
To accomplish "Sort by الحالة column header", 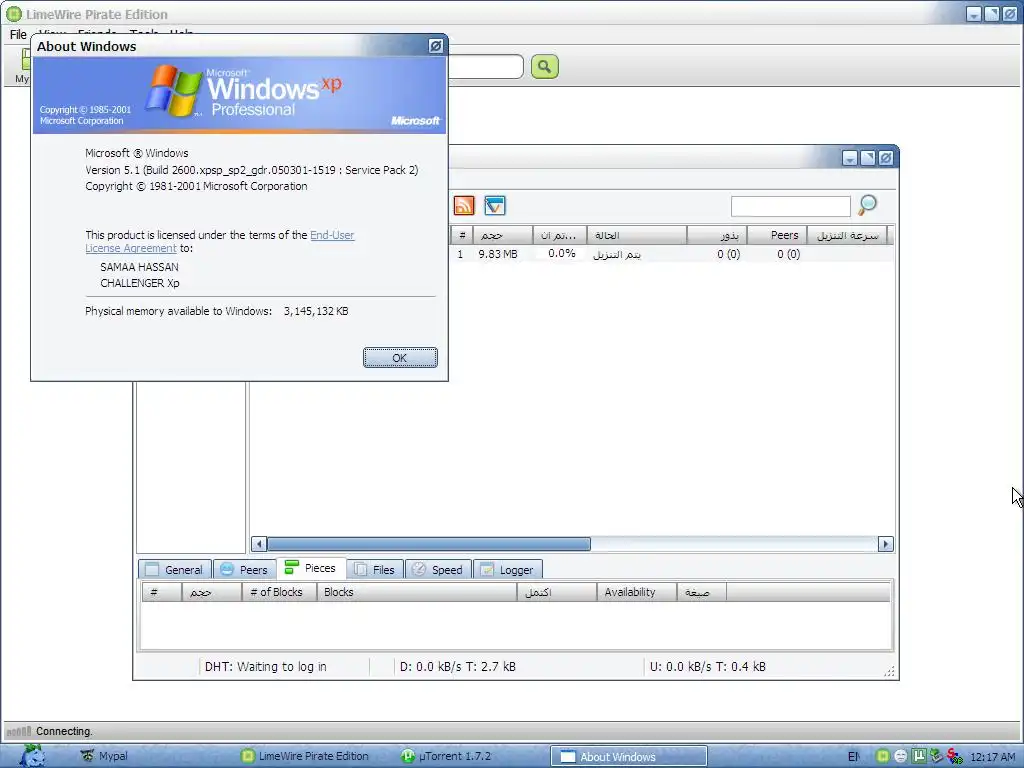I will pos(637,235).
